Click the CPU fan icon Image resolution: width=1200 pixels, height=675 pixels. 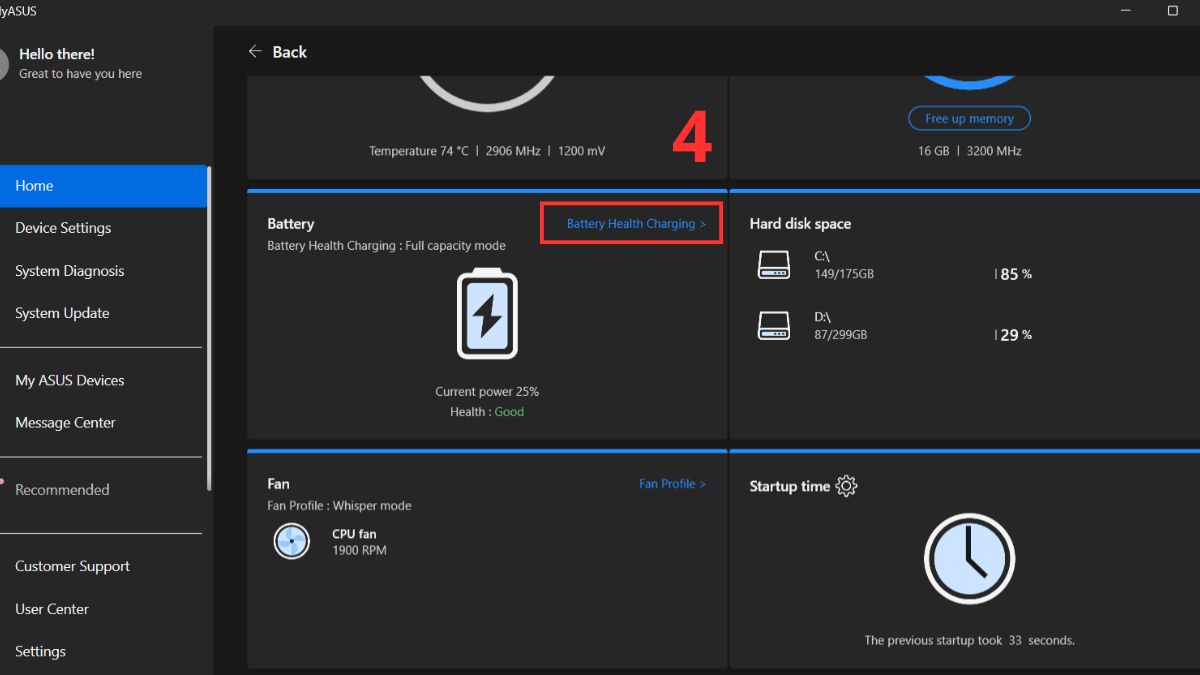(x=290, y=541)
